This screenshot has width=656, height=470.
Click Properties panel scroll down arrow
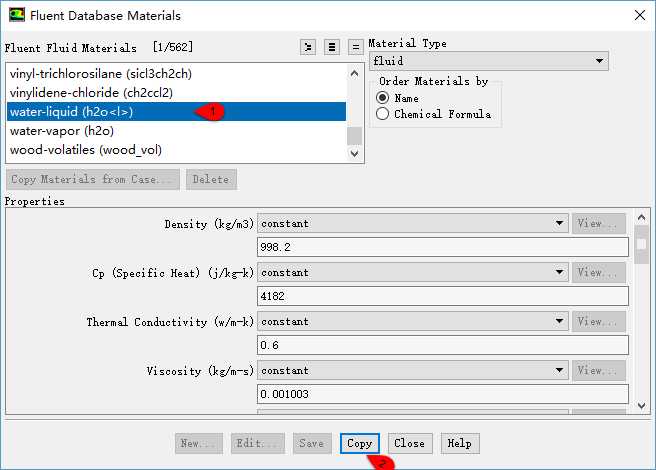point(641,405)
